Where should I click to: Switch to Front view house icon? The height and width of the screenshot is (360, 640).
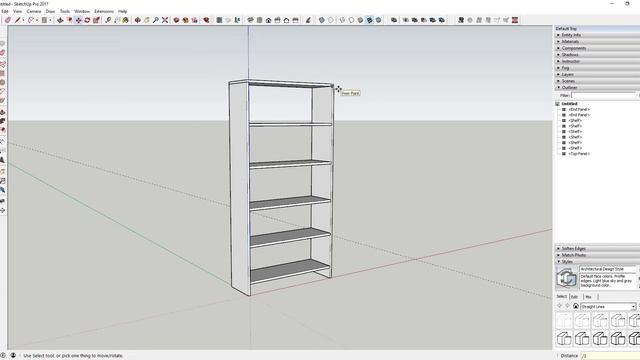tap(268, 20)
